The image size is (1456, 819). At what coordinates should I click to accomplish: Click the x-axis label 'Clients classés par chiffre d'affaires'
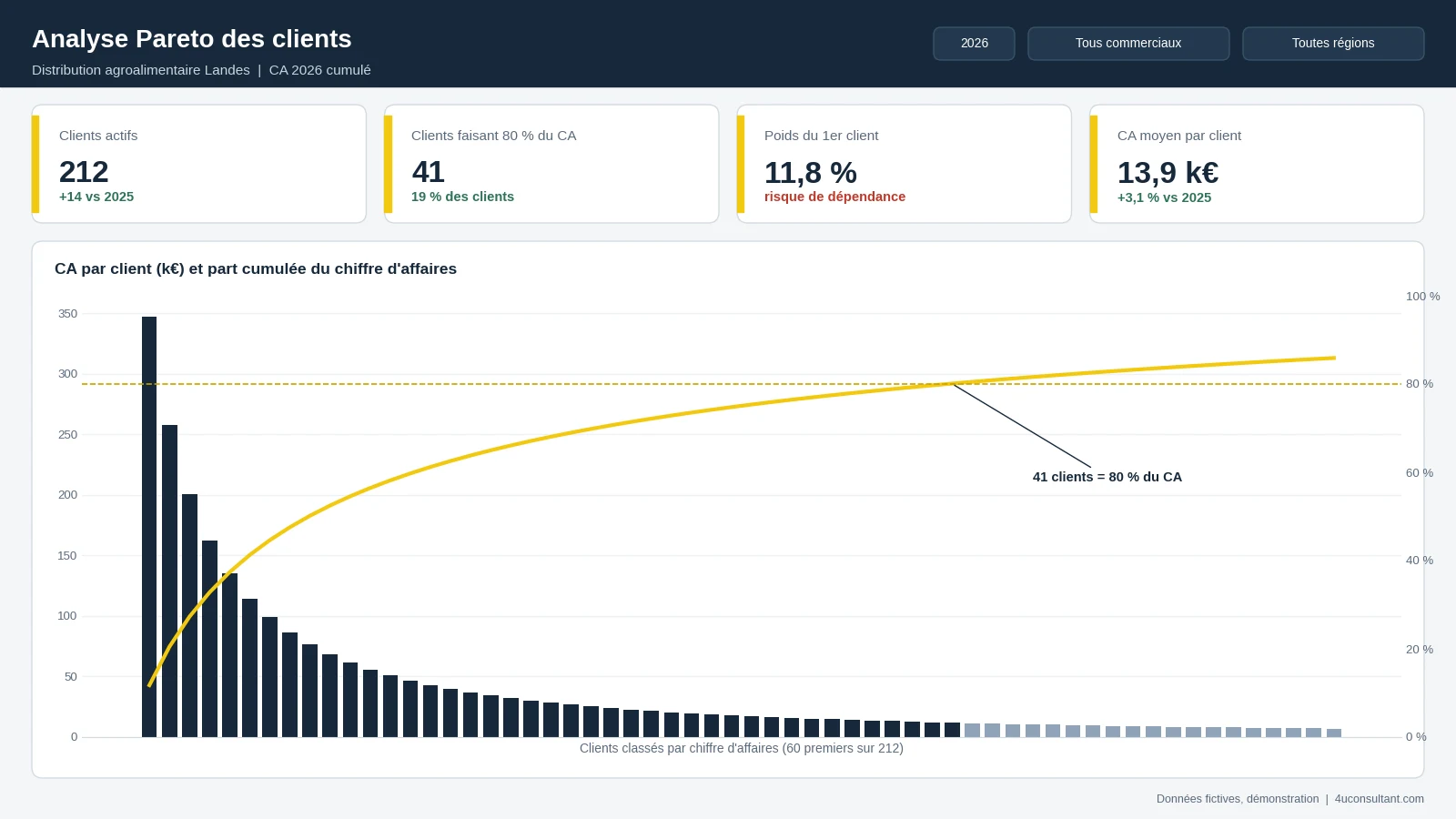679,748
